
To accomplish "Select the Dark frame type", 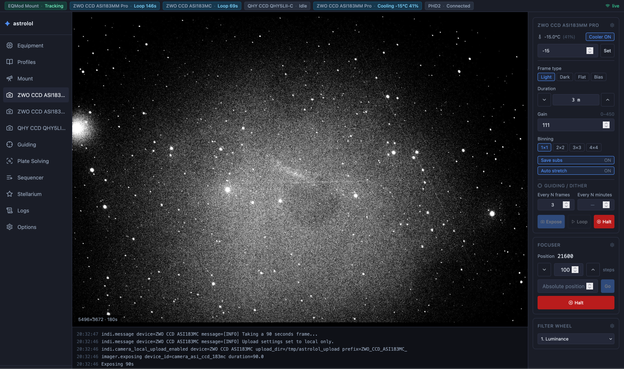I will (565, 77).
